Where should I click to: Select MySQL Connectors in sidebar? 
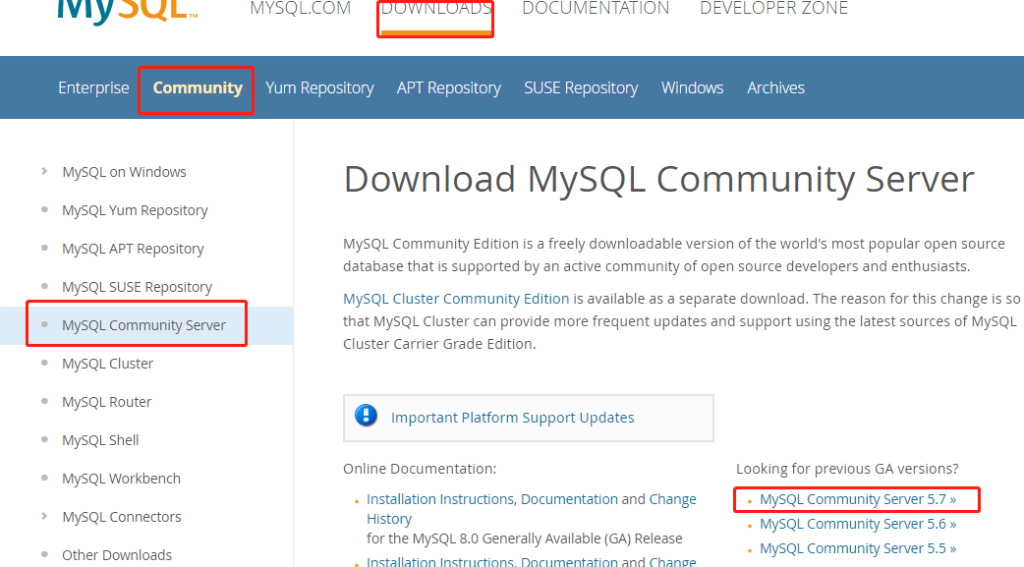pyautogui.click(x=121, y=517)
